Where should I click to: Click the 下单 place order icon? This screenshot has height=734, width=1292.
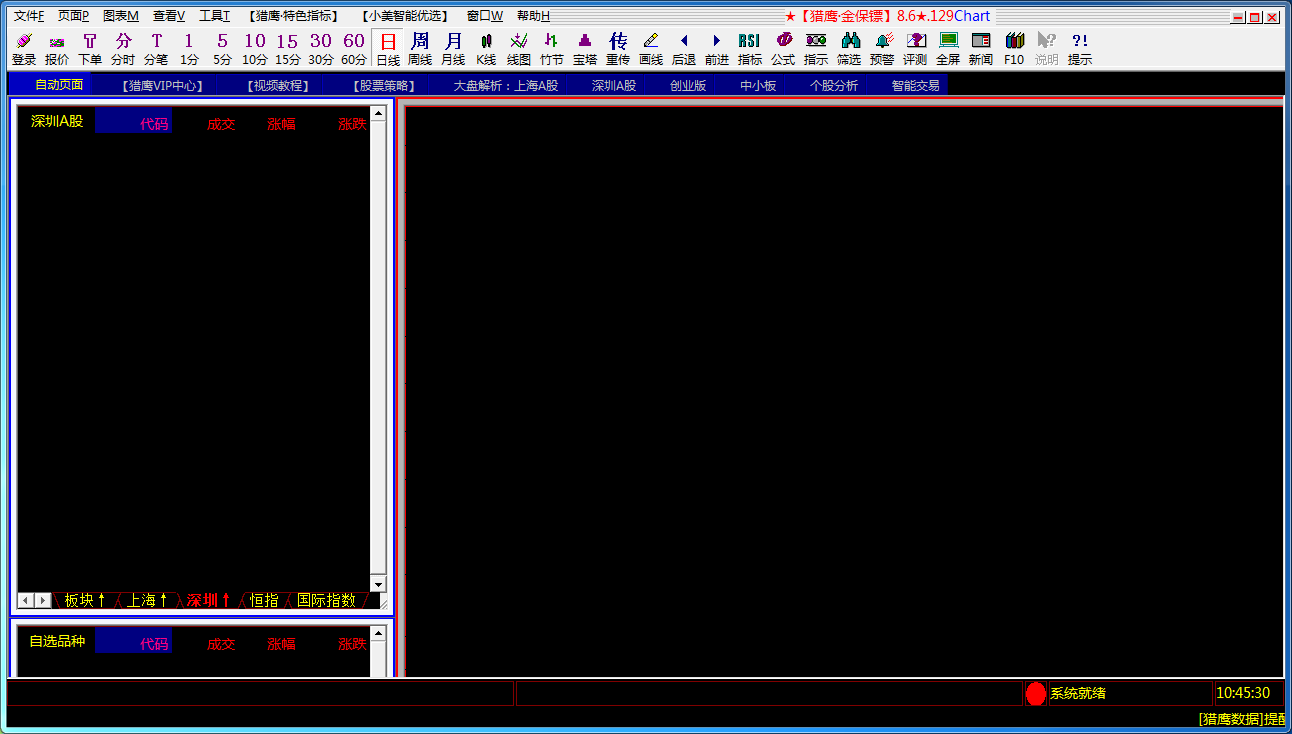point(90,49)
